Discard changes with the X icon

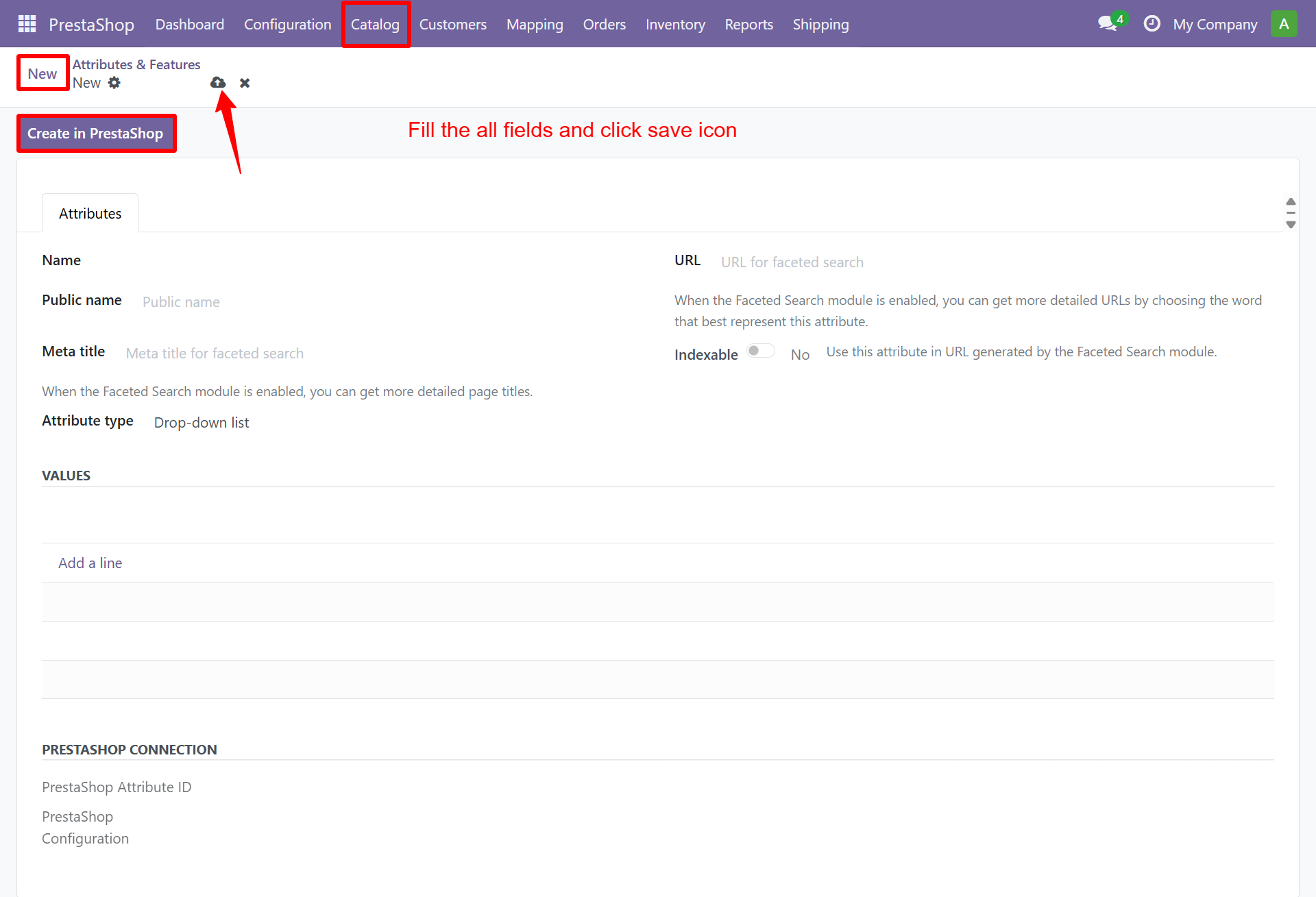[x=245, y=82]
